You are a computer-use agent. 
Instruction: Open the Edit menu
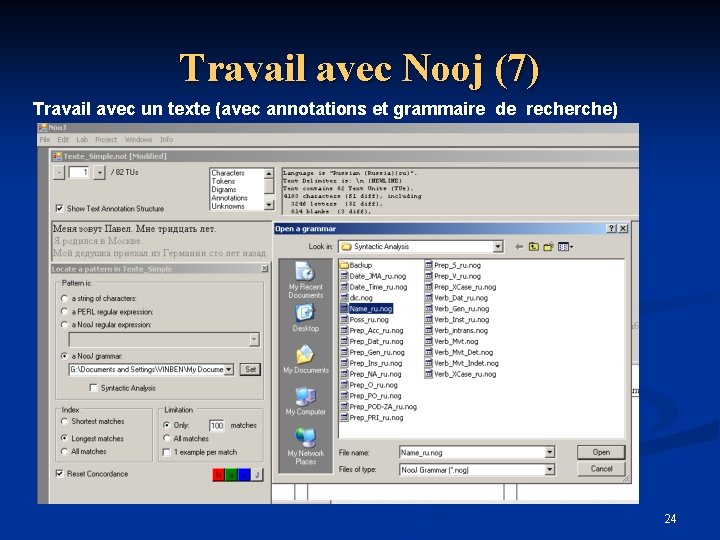tap(63, 140)
